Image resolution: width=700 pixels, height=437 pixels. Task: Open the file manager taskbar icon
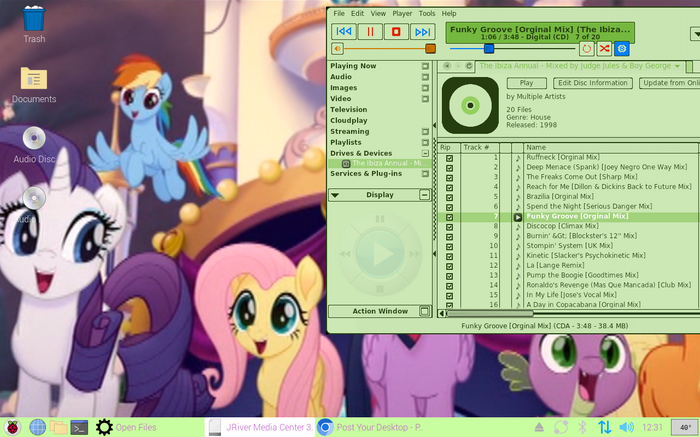click(58, 427)
